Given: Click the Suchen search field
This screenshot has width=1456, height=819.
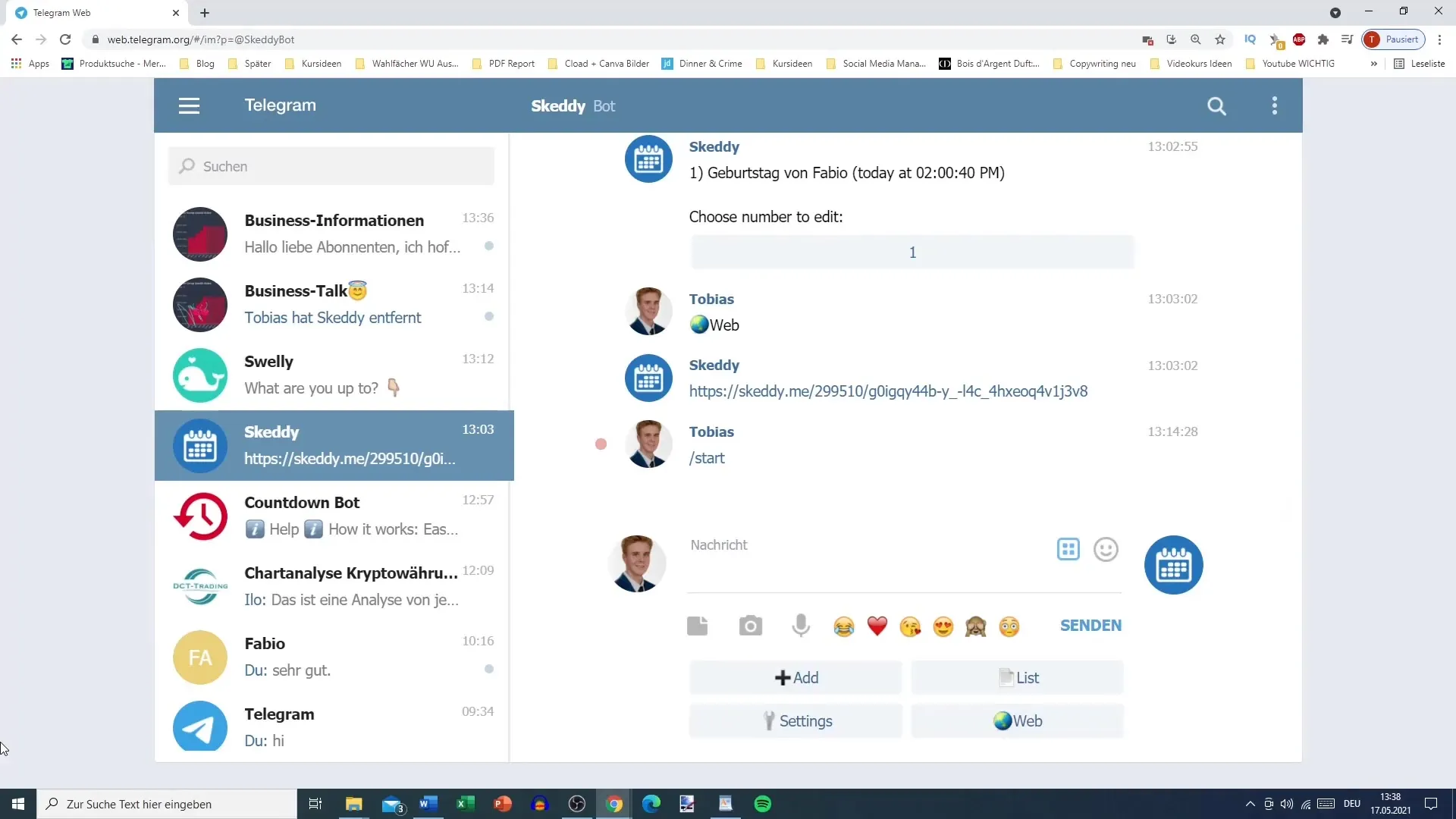Looking at the screenshot, I should coord(331,166).
